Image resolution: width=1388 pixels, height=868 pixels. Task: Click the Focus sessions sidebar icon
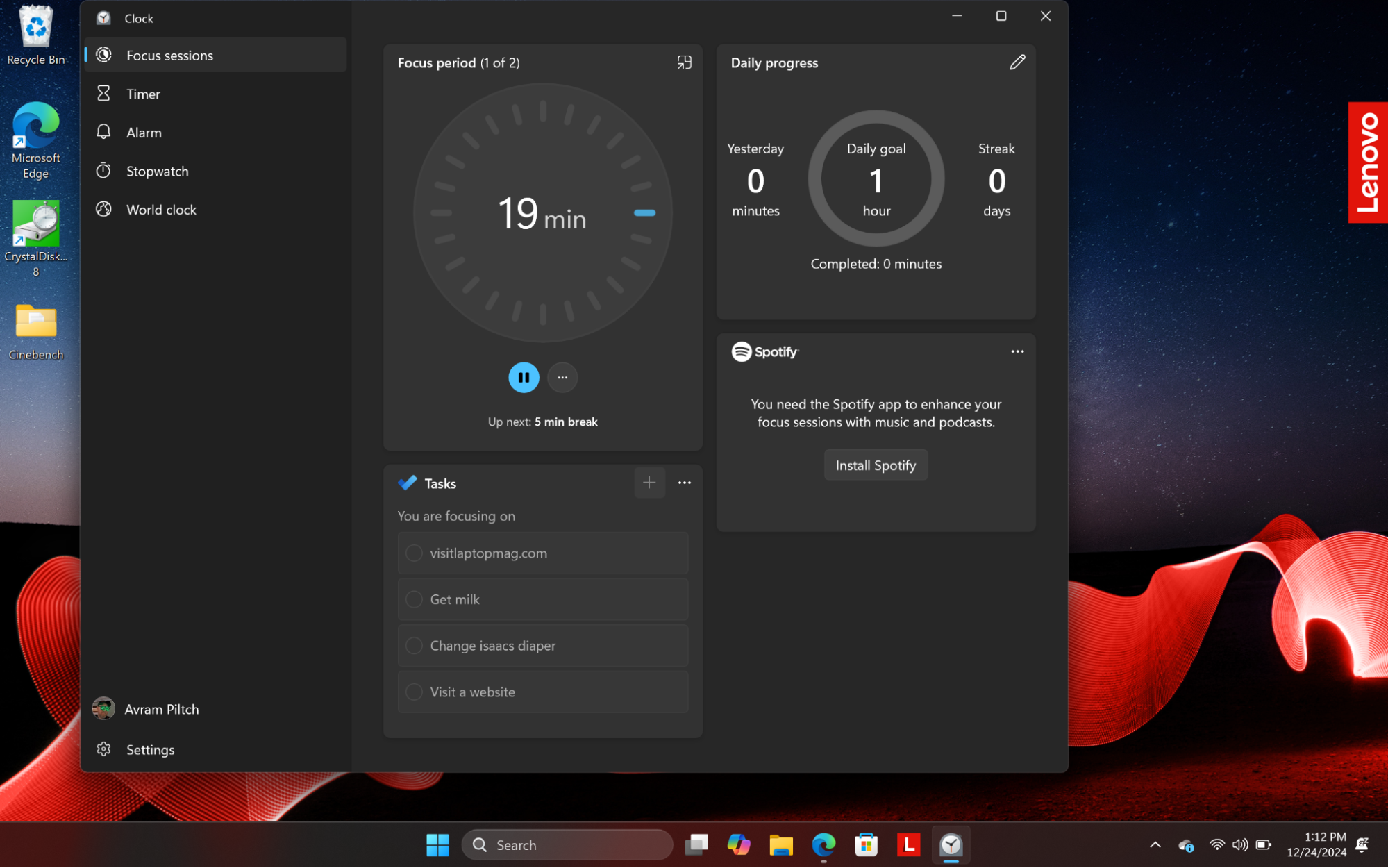click(x=104, y=55)
